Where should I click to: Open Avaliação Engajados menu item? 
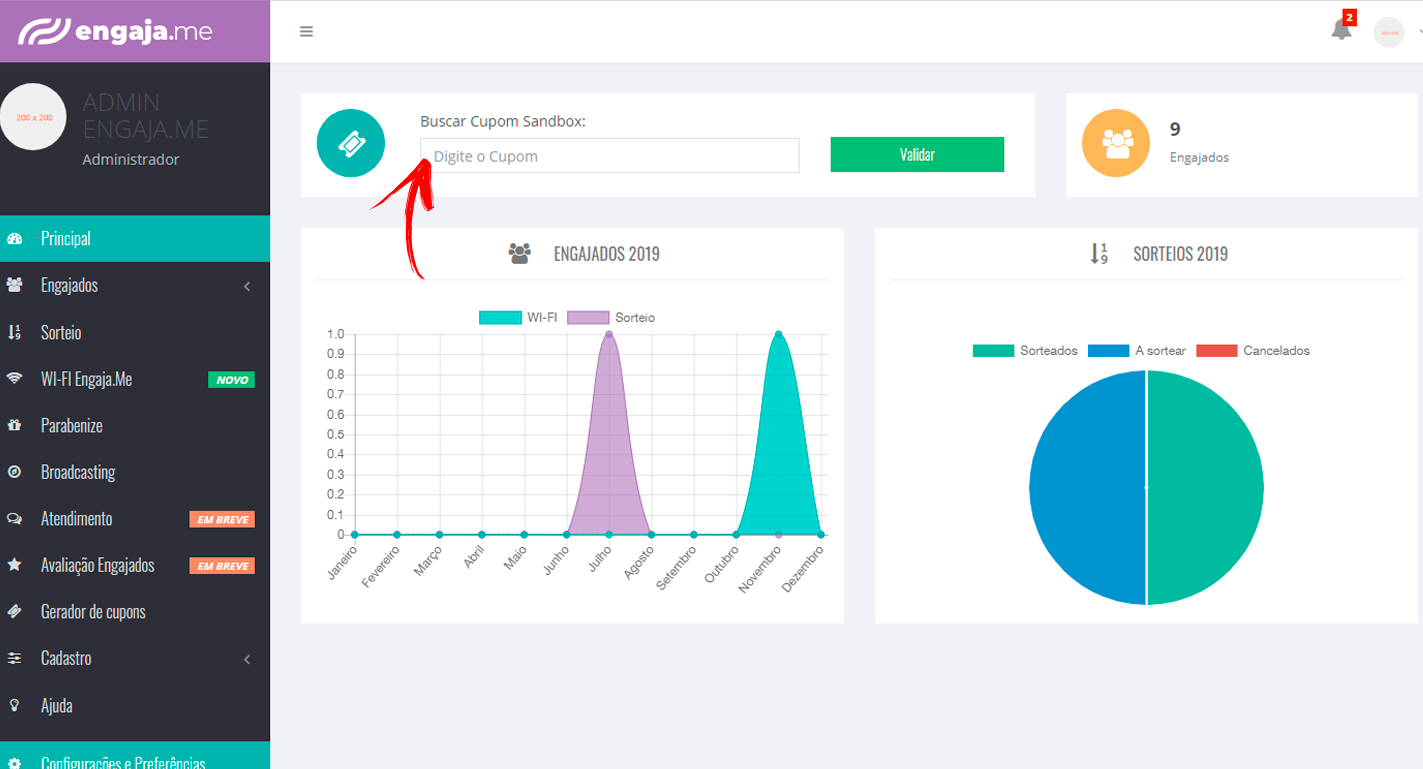pyautogui.click(x=135, y=565)
